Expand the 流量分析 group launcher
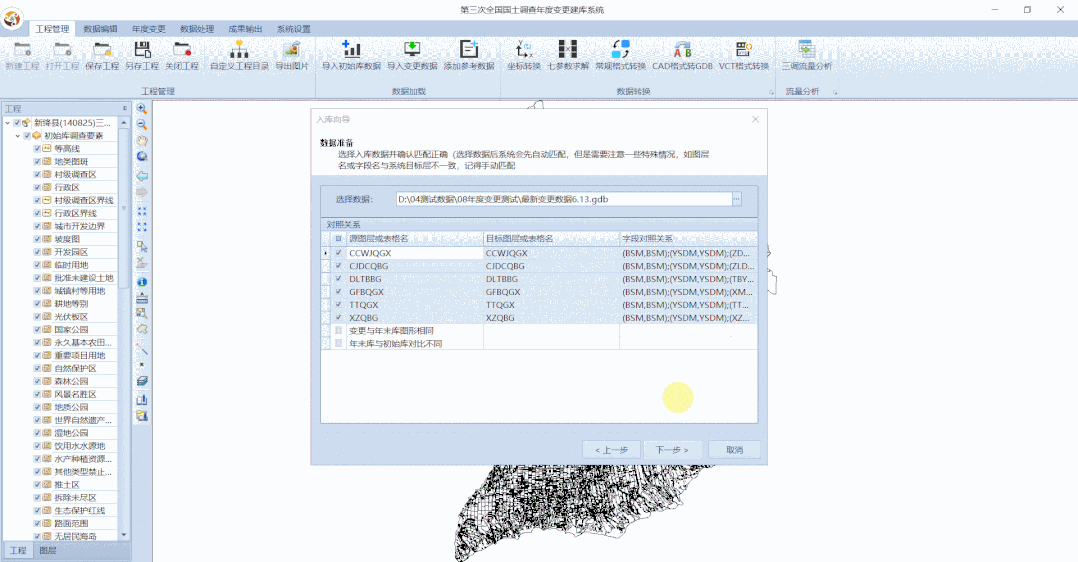 pyautogui.click(x=835, y=92)
